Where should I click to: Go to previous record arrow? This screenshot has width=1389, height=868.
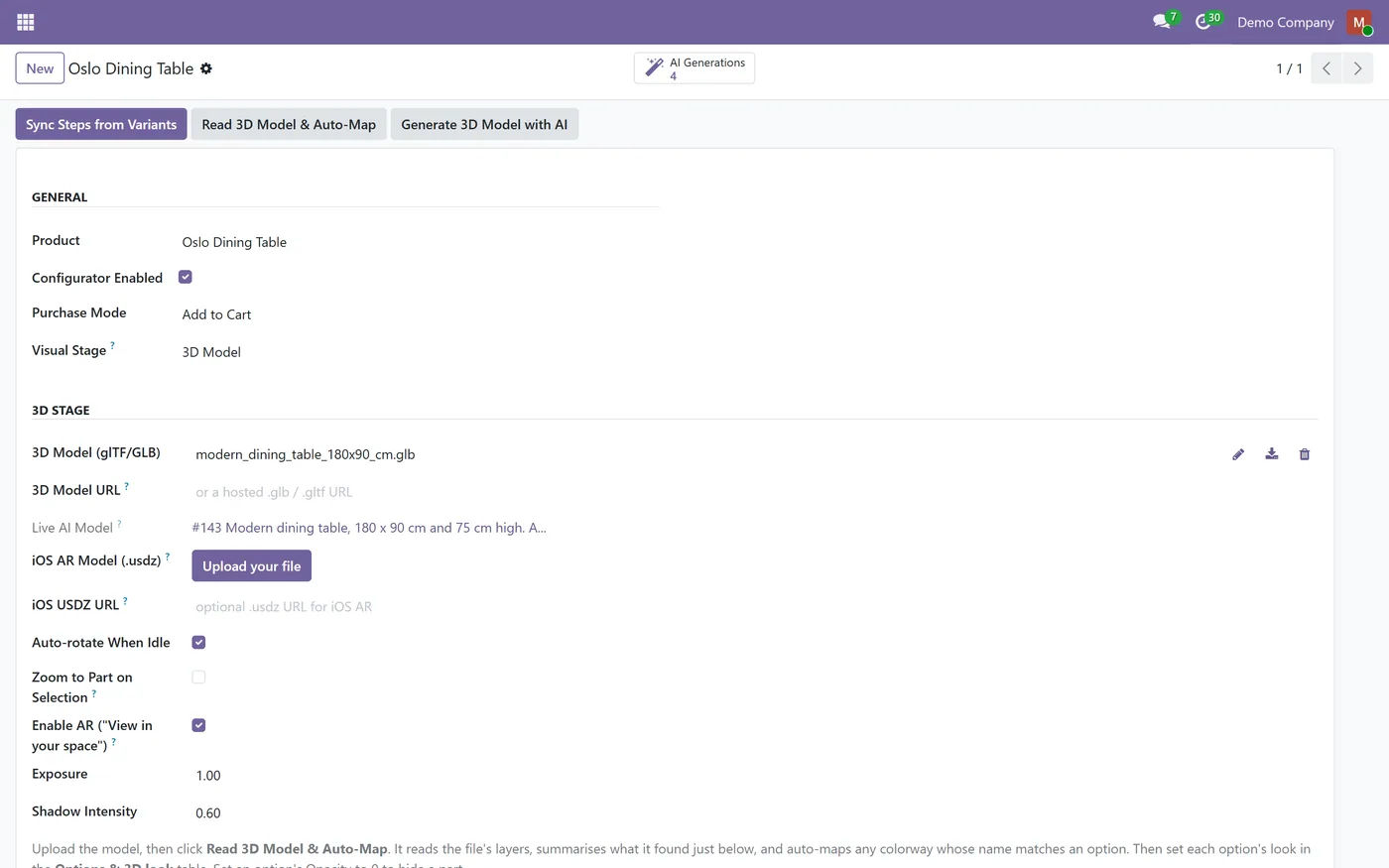click(1326, 68)
